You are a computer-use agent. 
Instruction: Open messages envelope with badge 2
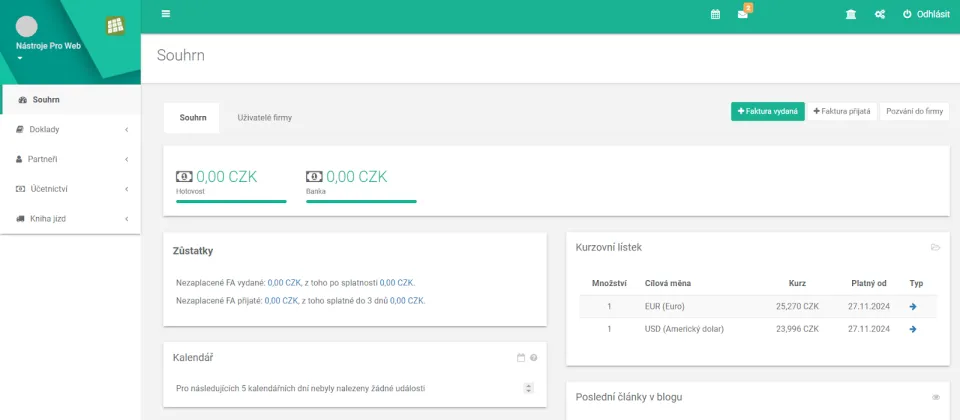[743, 13]
